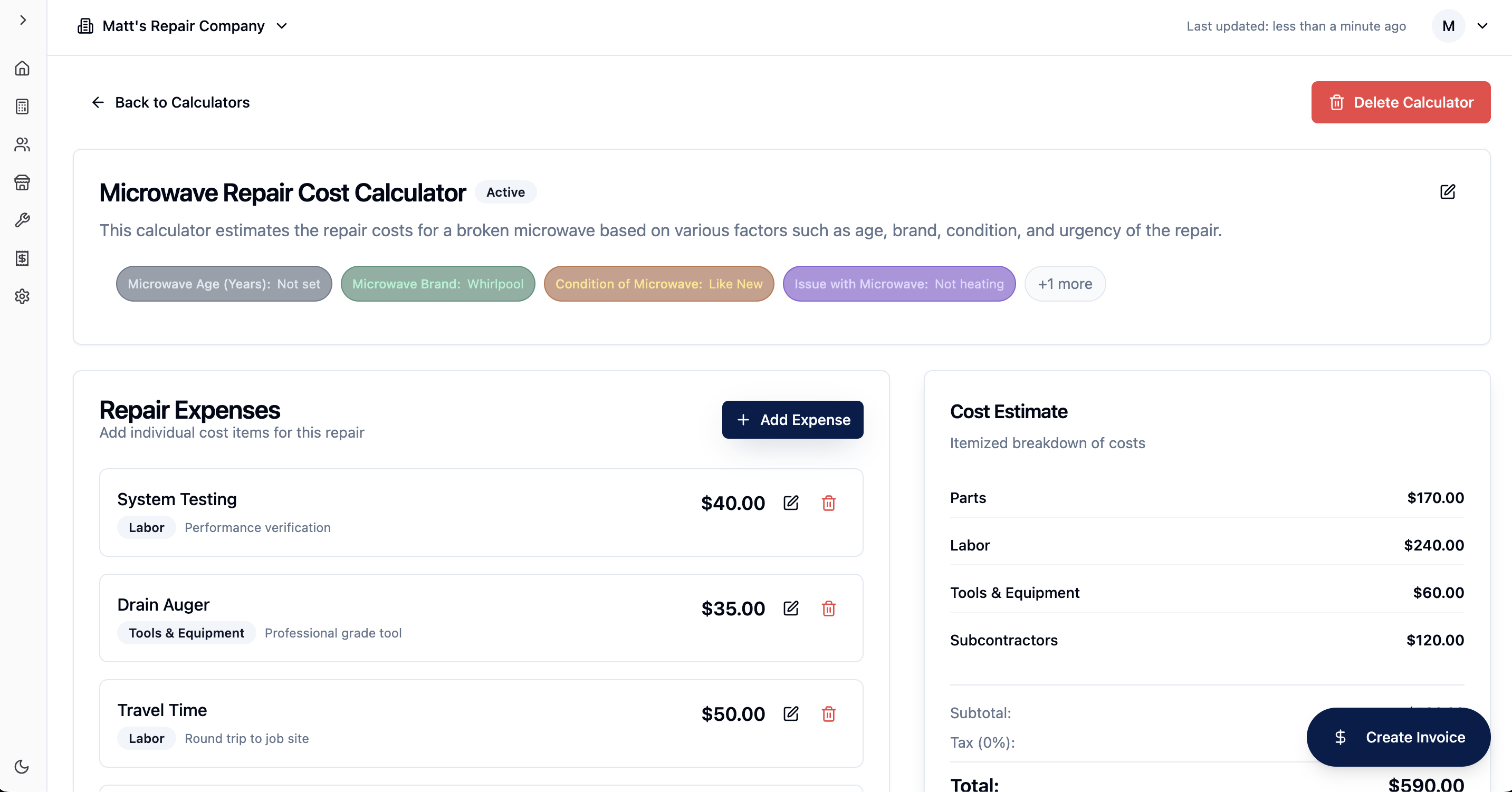1512x792 pixels.
Task: Click the Parts row in Cost Estimate
Action: (1207, 497)
